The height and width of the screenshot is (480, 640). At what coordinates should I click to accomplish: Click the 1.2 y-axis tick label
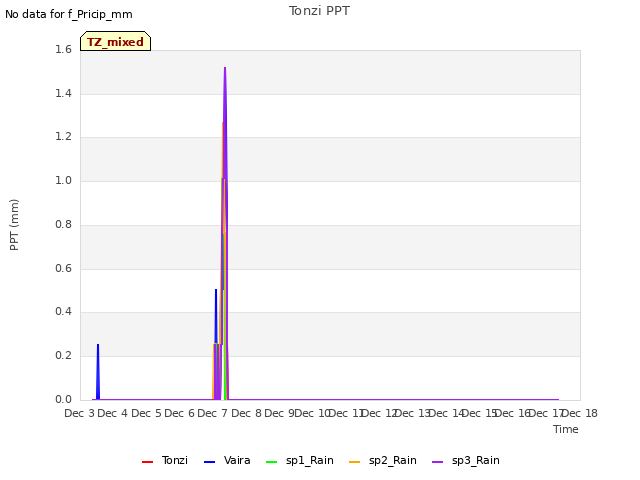pyautogui.click(x=63, y=137)
